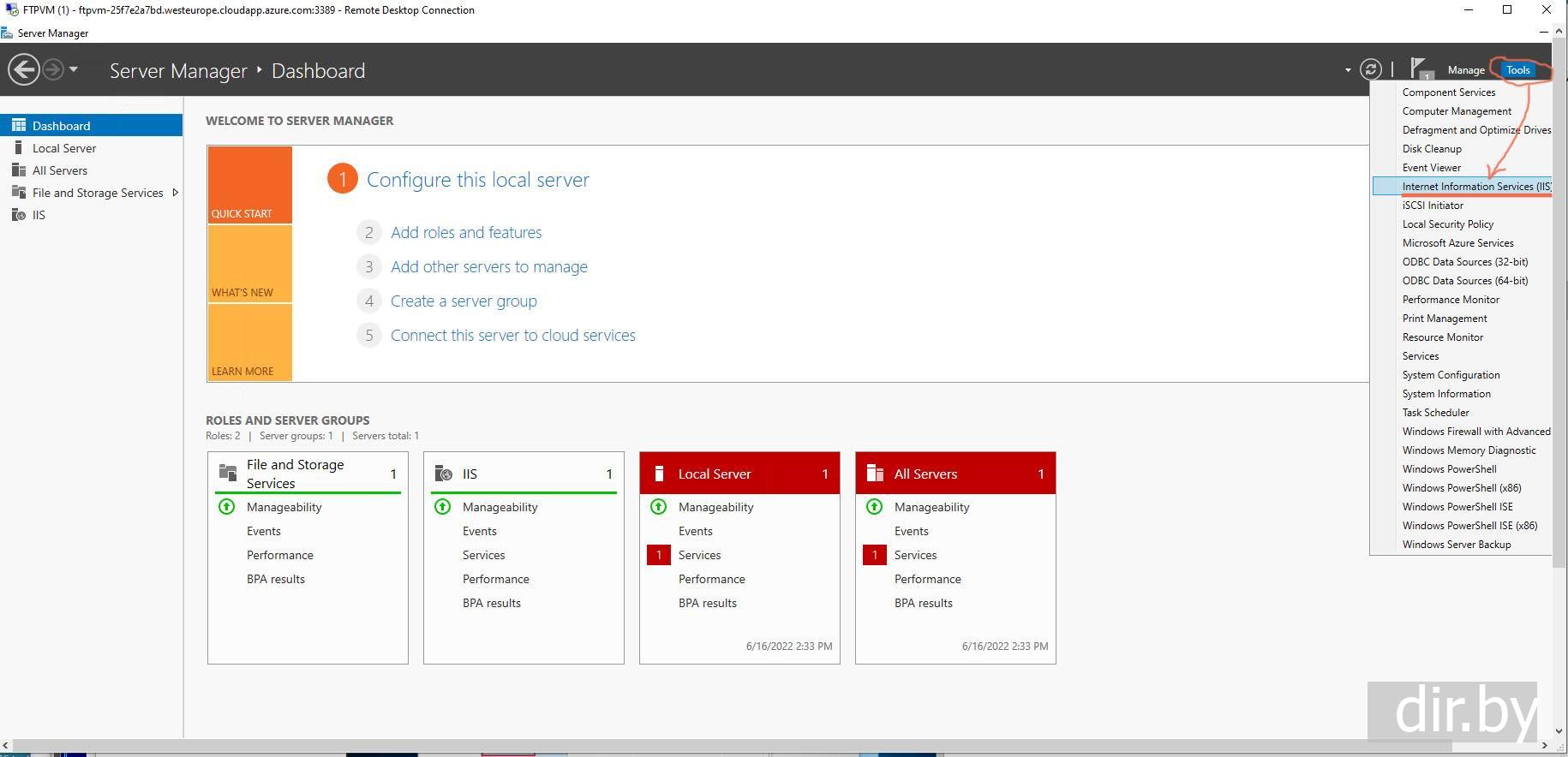Click the Manageability status icon in All Servers tile
Screen dimensions: 1568x757
874,507
